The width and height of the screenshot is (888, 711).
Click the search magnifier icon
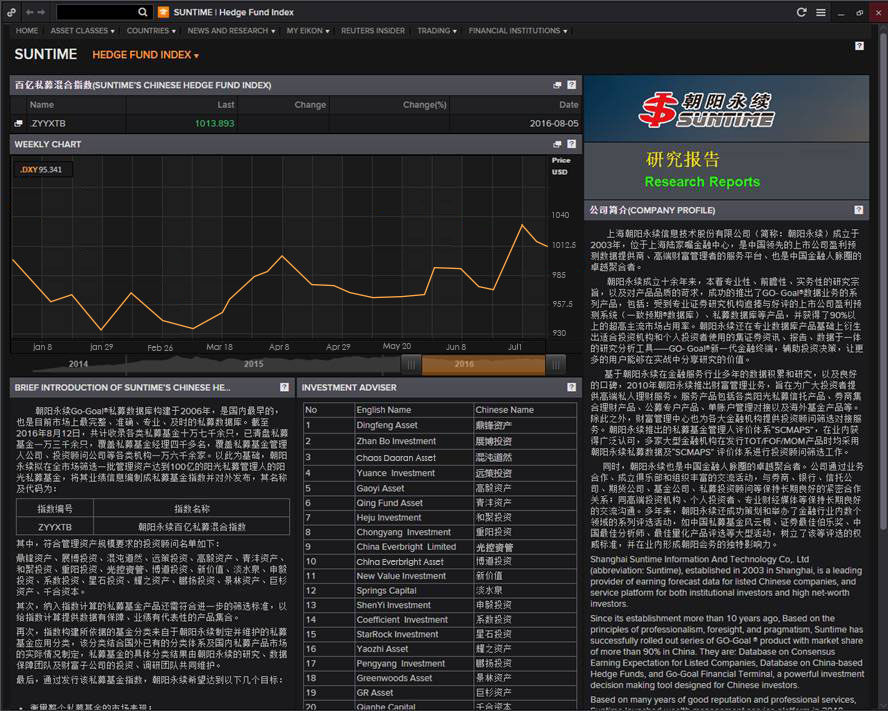(143, 12)
